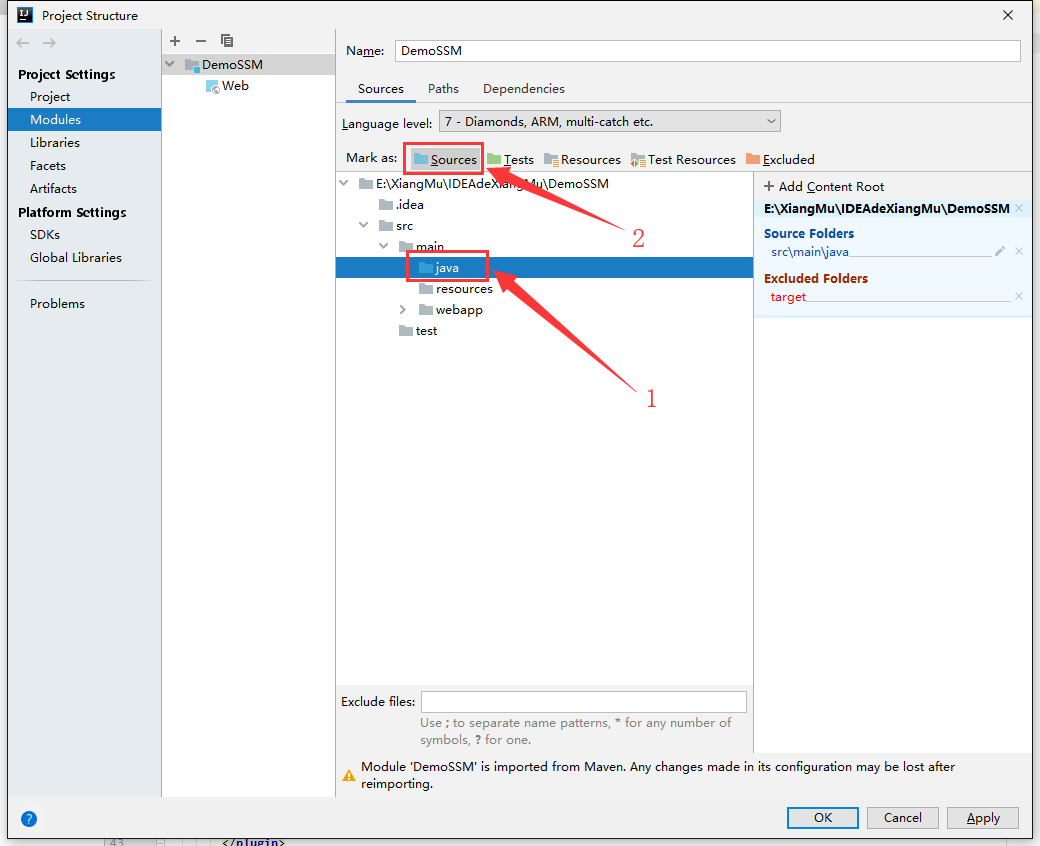
Task: Collapse the DemoSSM module node
Action: click(x=170, y=64)
